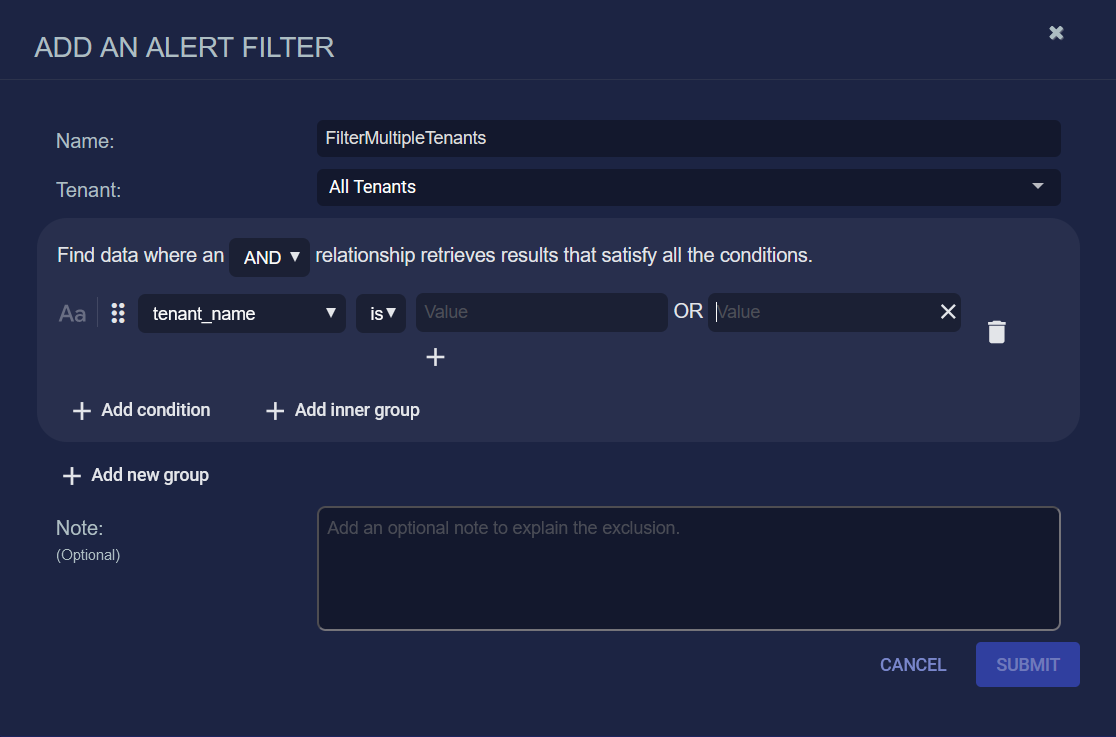
Task: Open the 'is' operator dropdown
Action: pos(380,312)
